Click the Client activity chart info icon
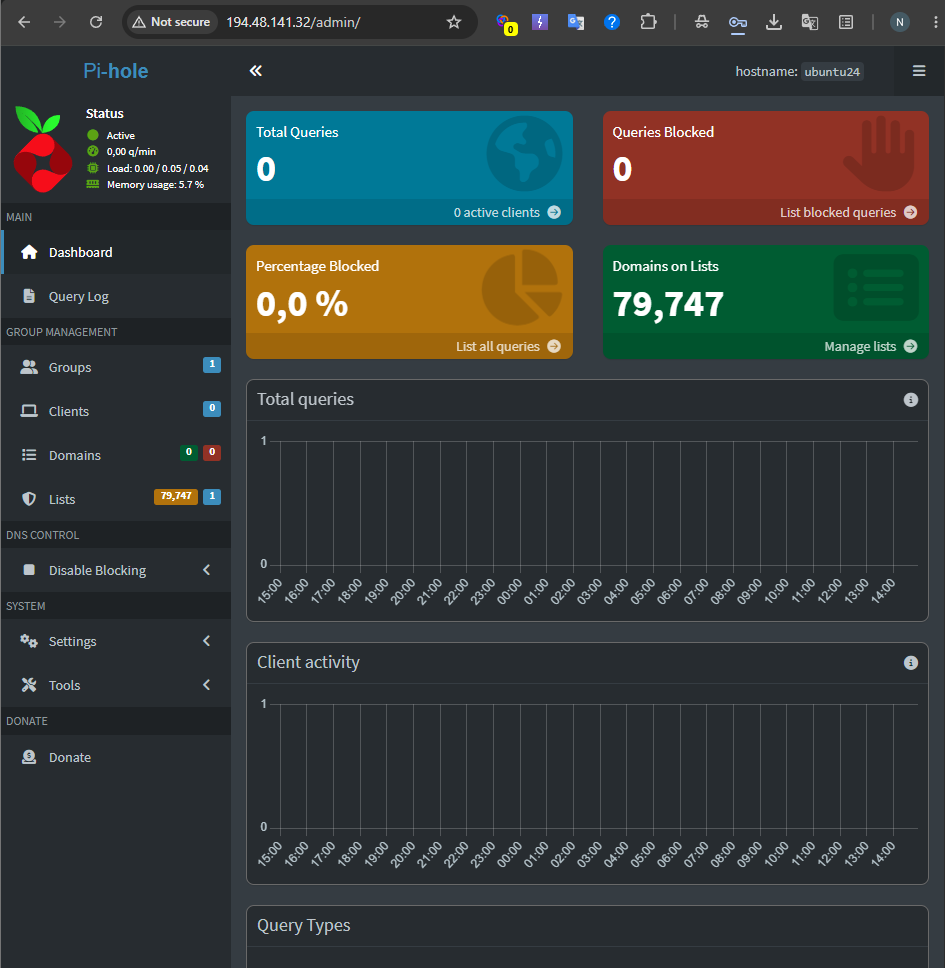This screenshot has width=945, height=968. [910, 663]
